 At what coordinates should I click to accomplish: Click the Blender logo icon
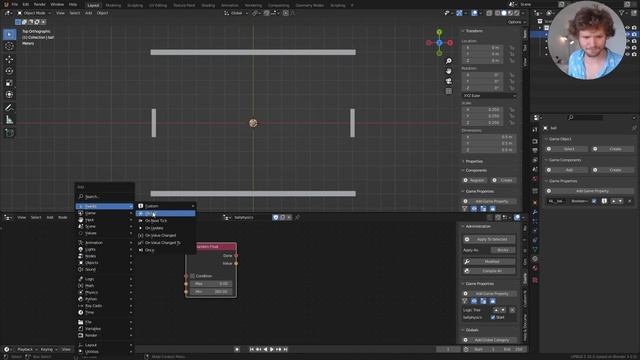(6, 4)
